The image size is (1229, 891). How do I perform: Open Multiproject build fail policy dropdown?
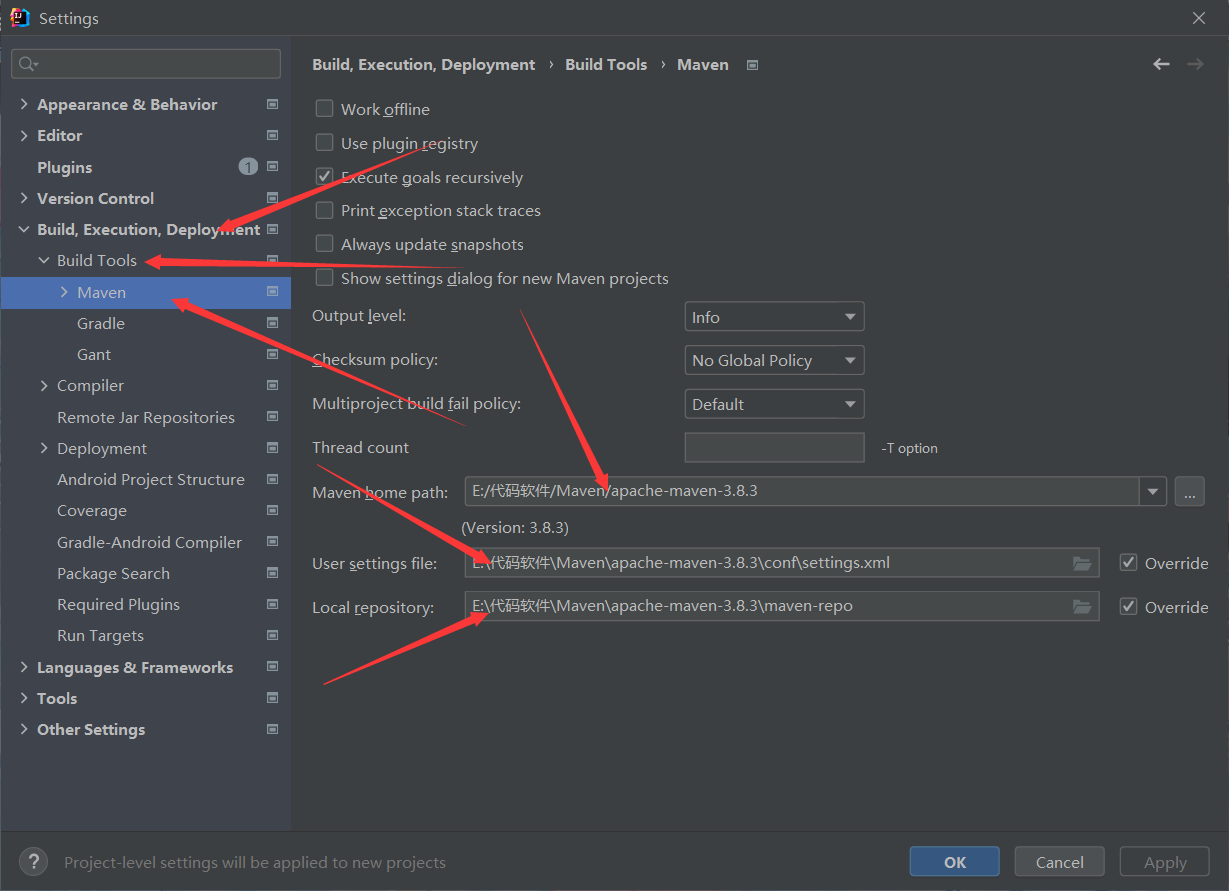click(774, 404)
